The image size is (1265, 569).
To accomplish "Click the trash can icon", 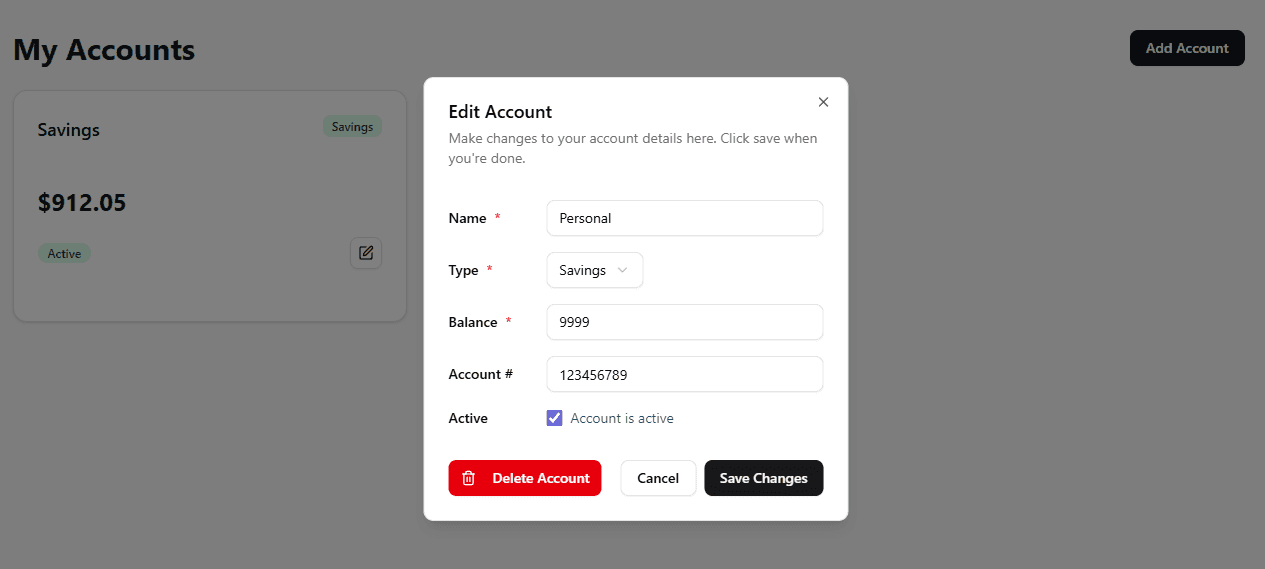I will pos(468,478).
